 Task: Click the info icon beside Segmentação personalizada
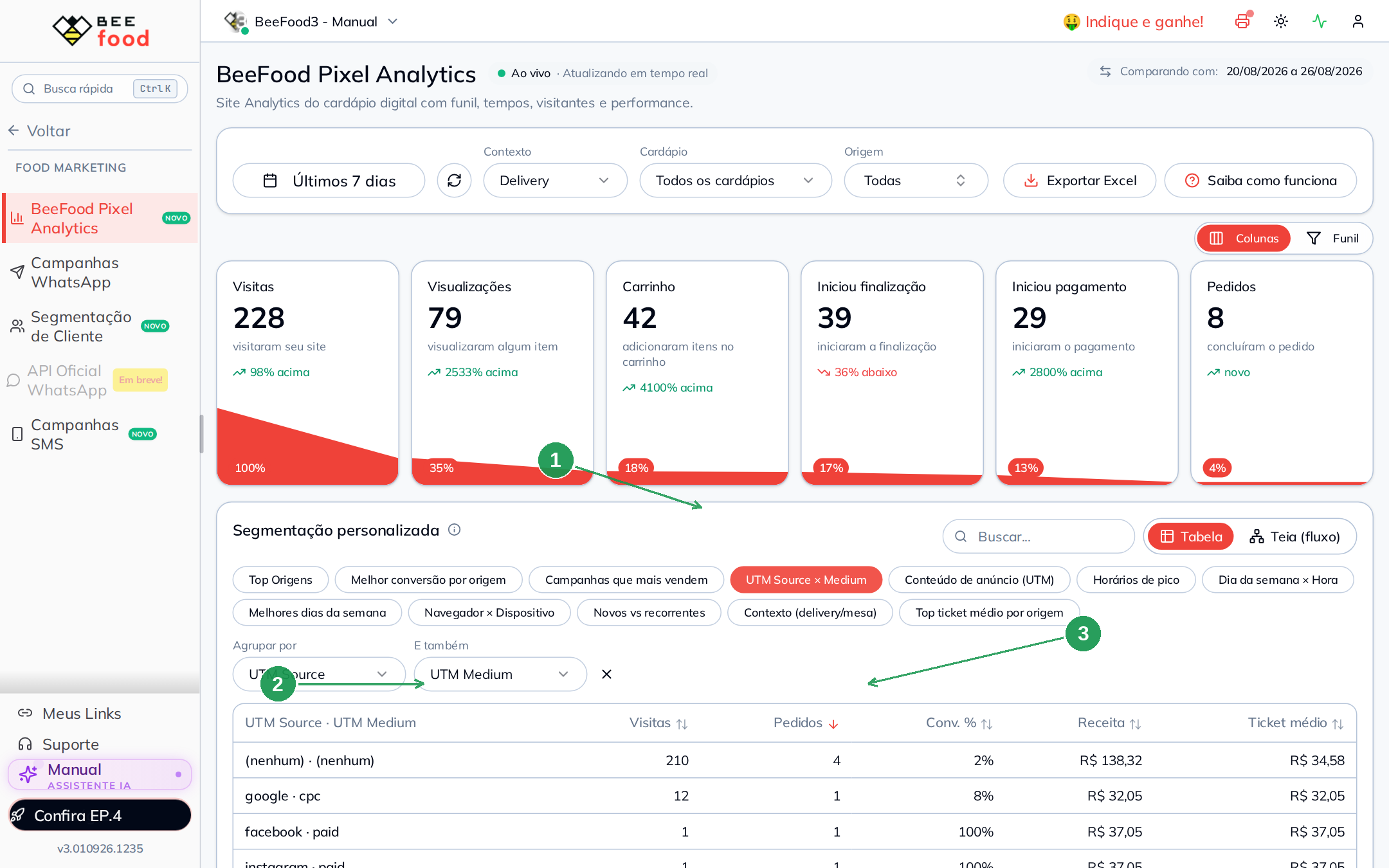point(454,530)
